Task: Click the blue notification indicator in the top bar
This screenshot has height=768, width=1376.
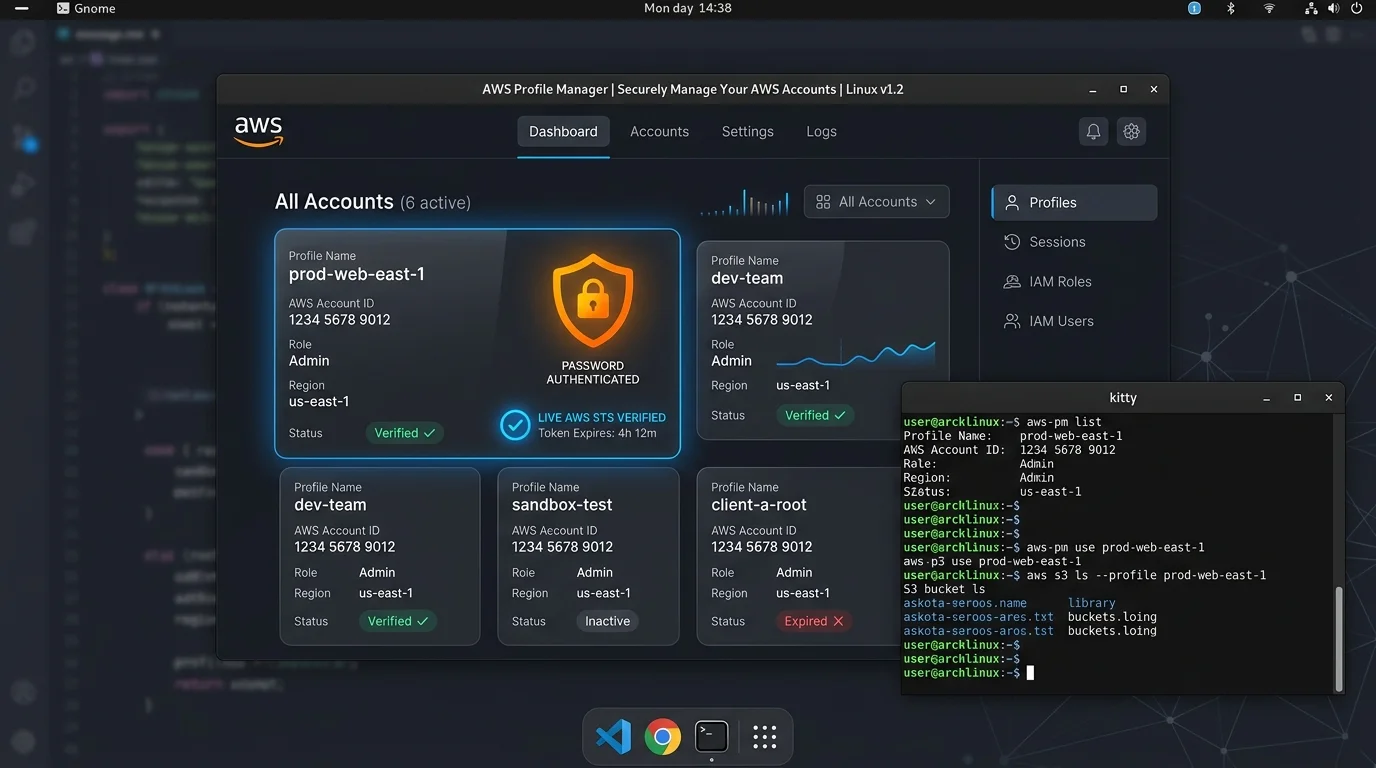Action: (x=1194, y=8)
